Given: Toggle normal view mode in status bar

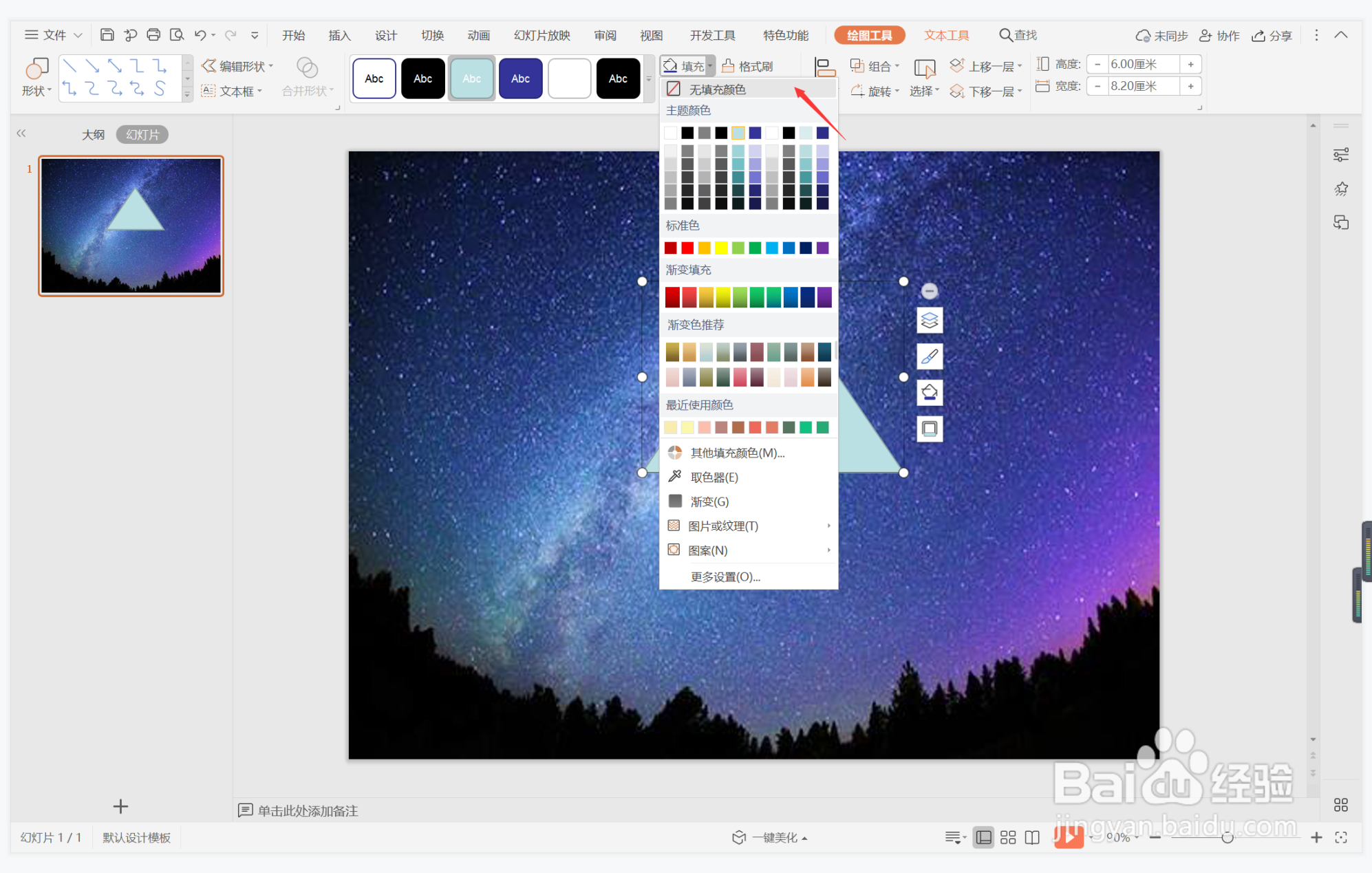Looking at the screenshot, I should click(x=984, y=837).
